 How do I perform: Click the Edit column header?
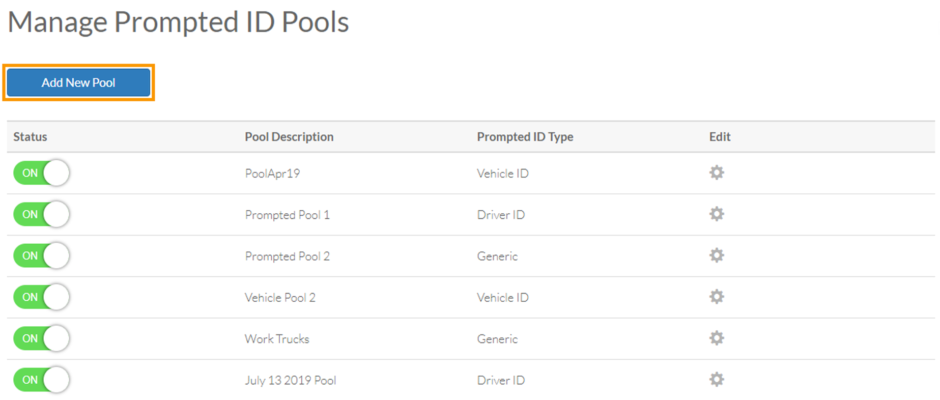[x=720, y=137]
